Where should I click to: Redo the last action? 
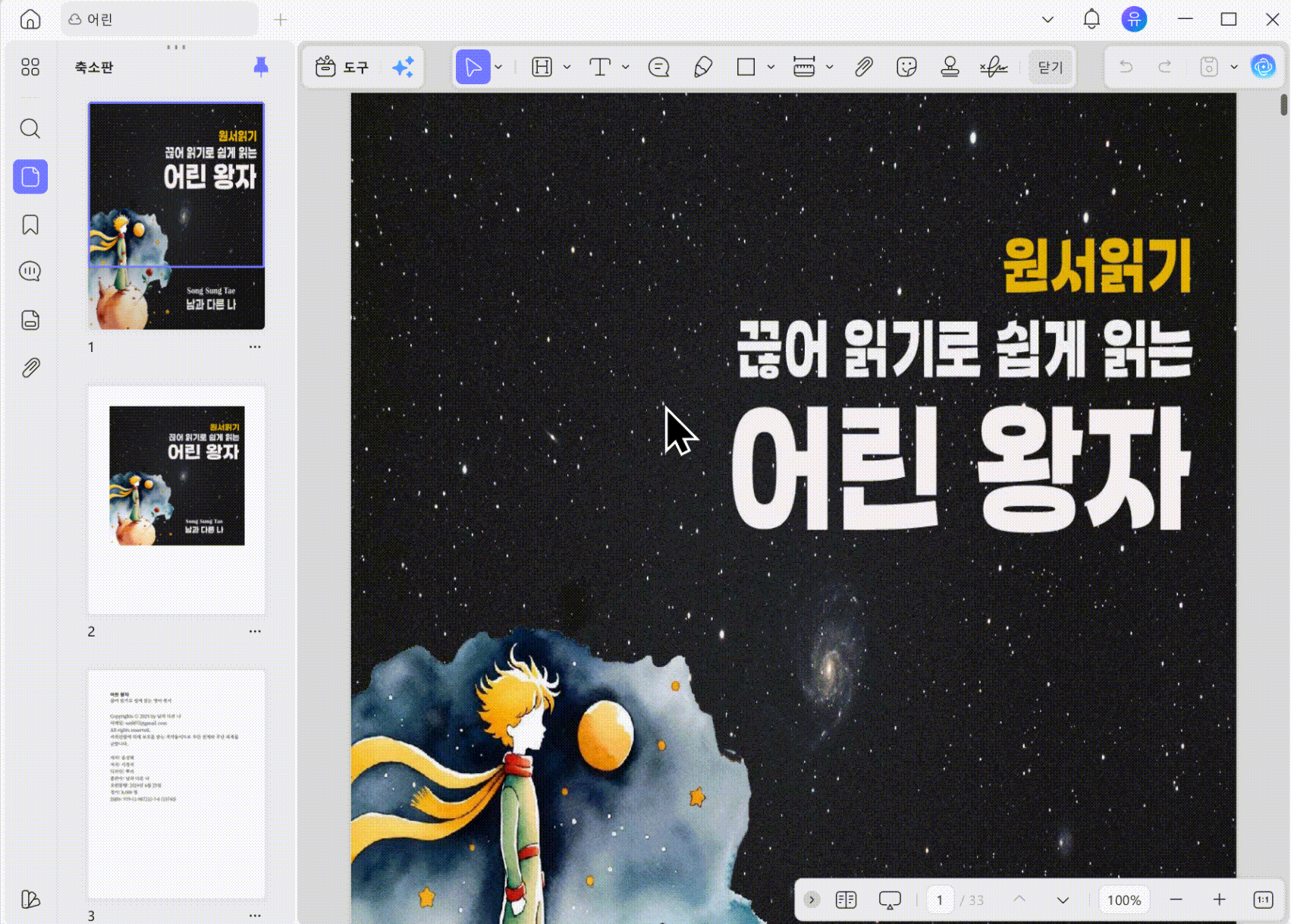tap(1165, 67)
